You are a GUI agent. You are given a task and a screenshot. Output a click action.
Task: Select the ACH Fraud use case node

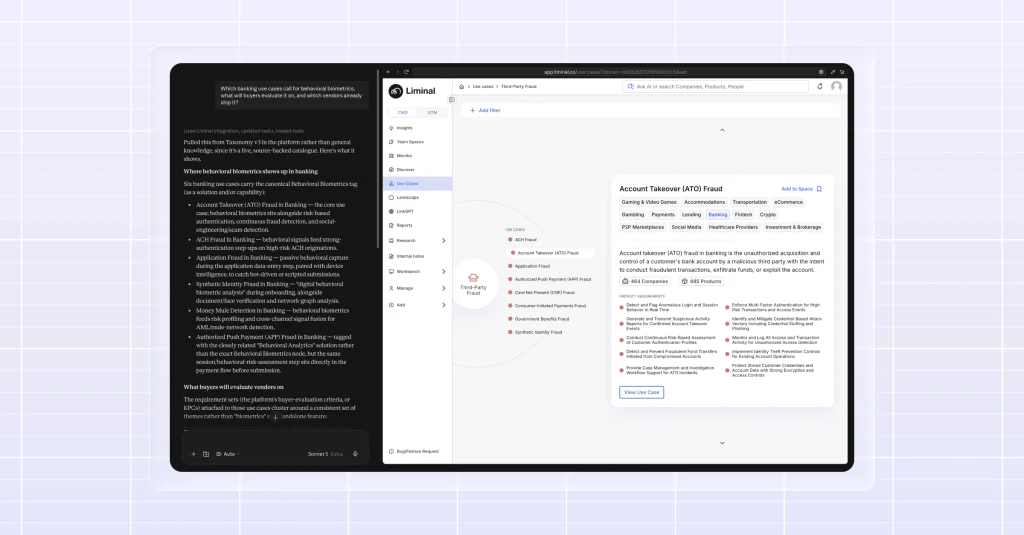(x=522, y=240)
